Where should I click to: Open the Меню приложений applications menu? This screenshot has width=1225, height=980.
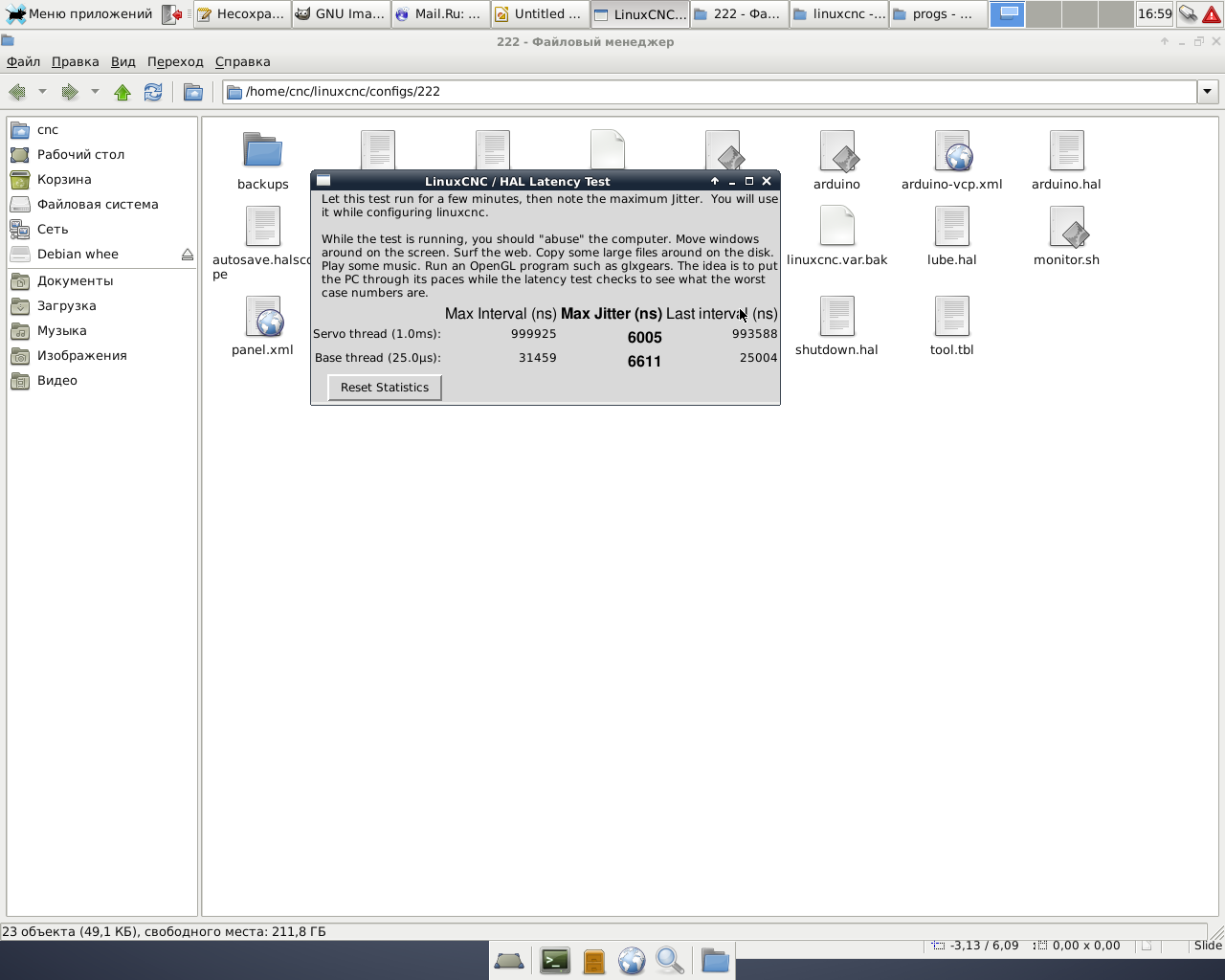(80, 13)
